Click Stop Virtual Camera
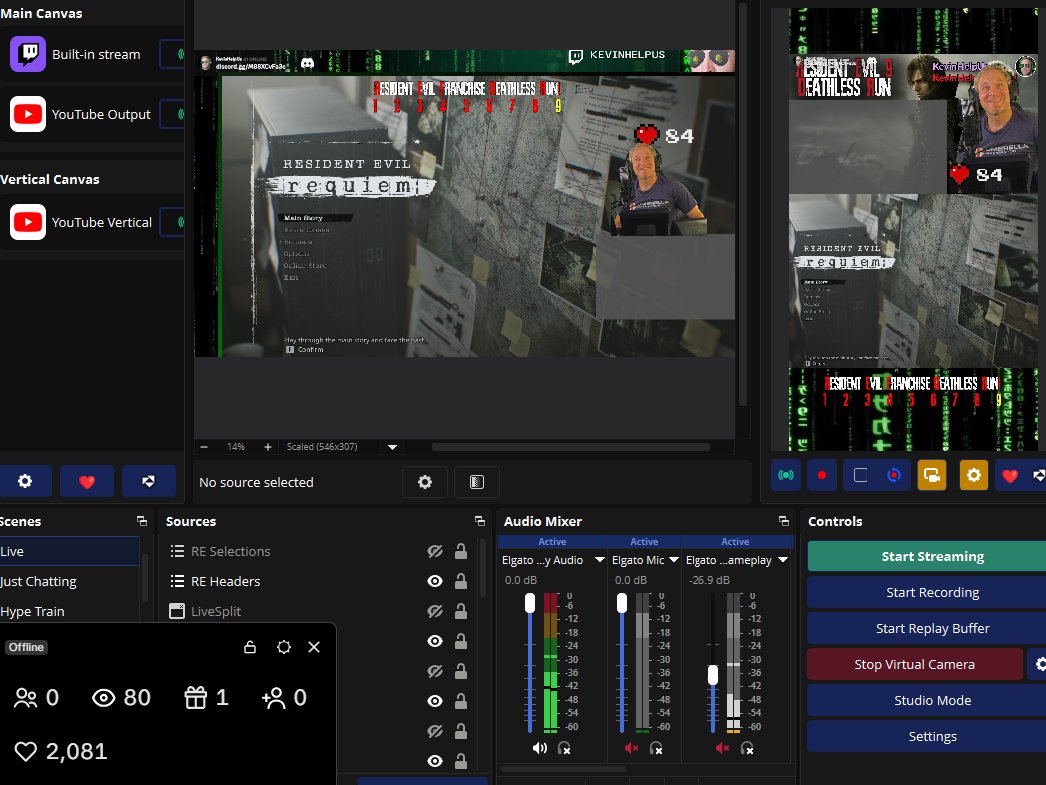This screenshot has width=1046, height=785. coord(915,664)
